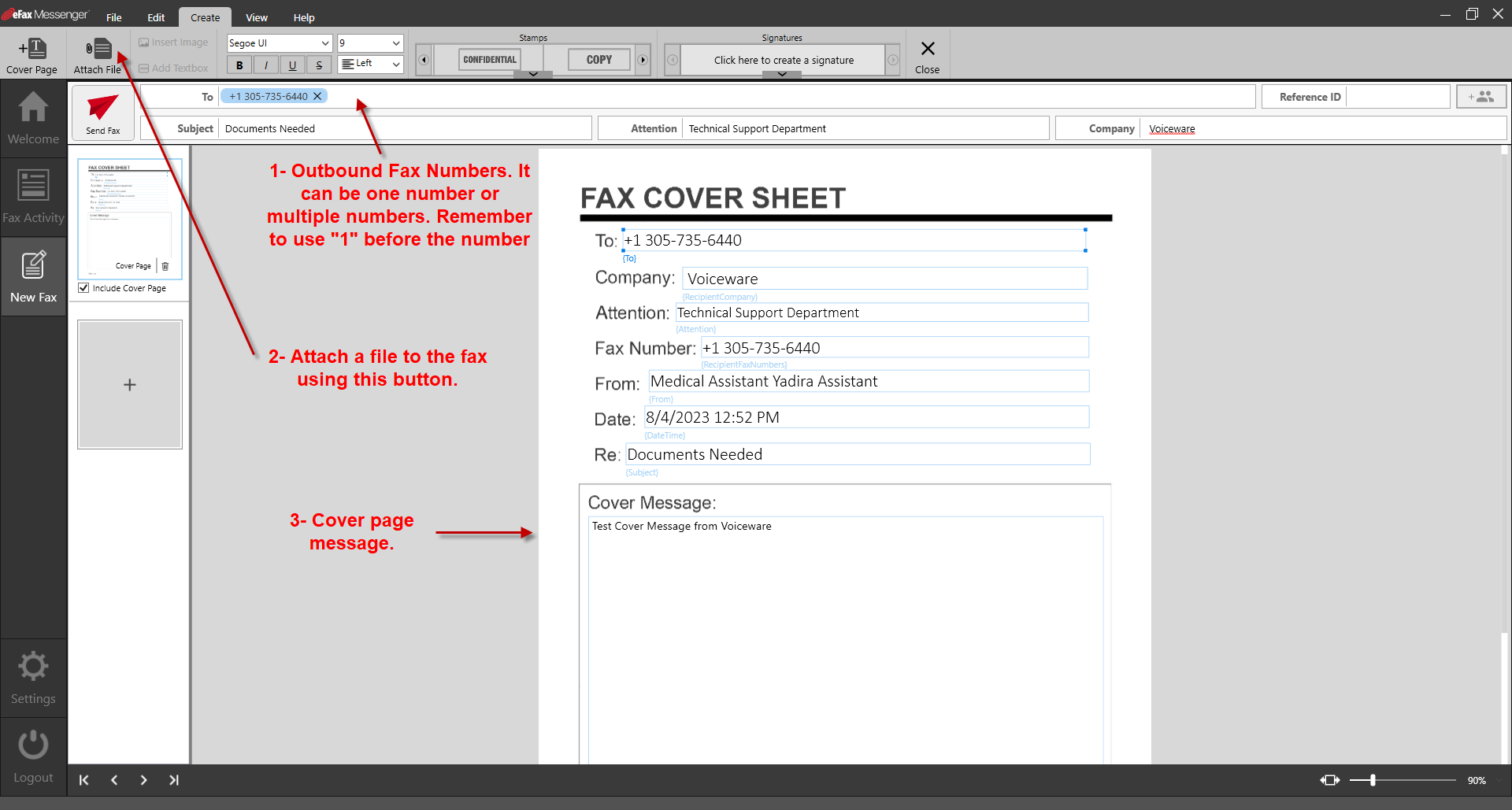This screenshot has width=1512, height=810.
Task: Click the Attach File paperclip icon
Action: (x=98, y=49)
